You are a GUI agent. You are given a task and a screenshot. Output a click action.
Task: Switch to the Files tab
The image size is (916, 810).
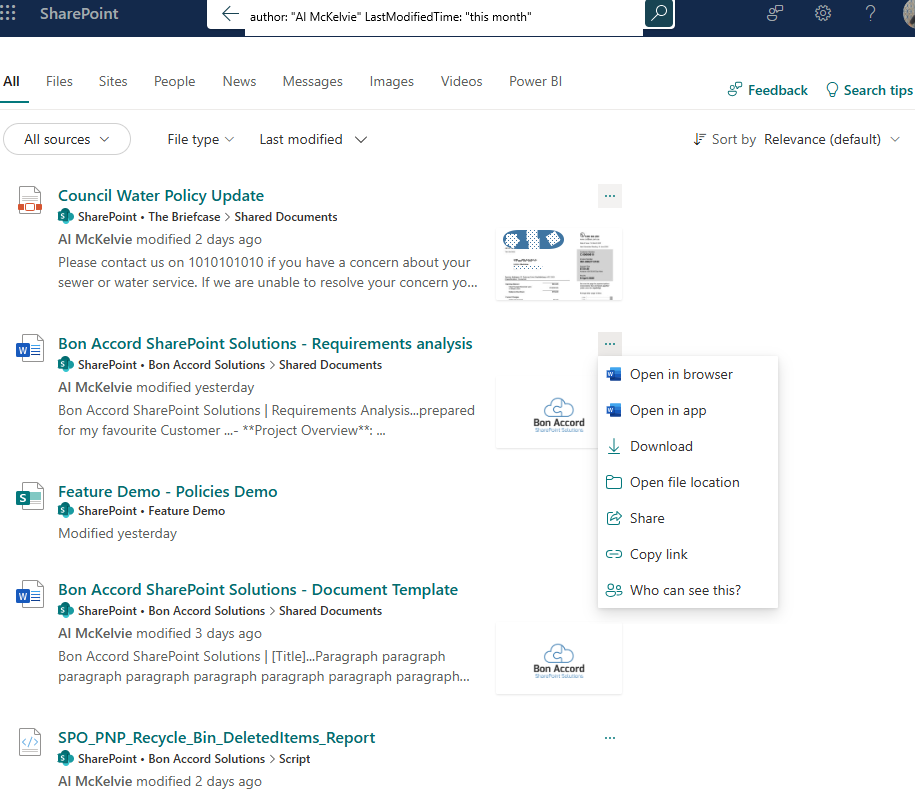pos(60,81)
